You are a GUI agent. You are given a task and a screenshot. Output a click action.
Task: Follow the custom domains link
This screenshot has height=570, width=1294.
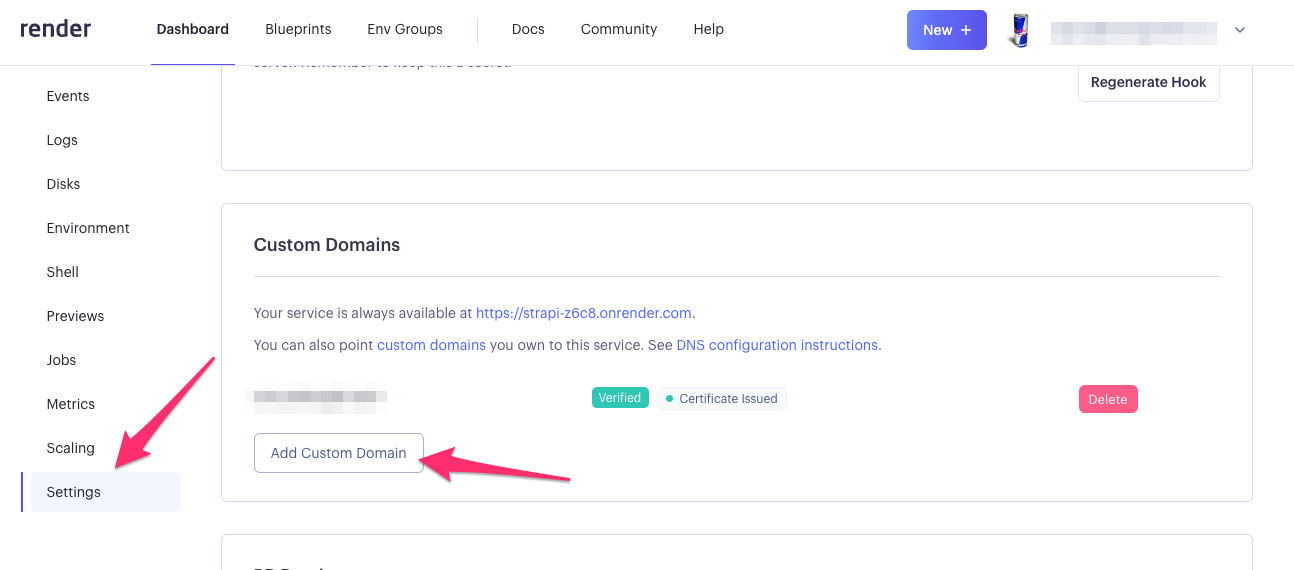pos(431,345)
